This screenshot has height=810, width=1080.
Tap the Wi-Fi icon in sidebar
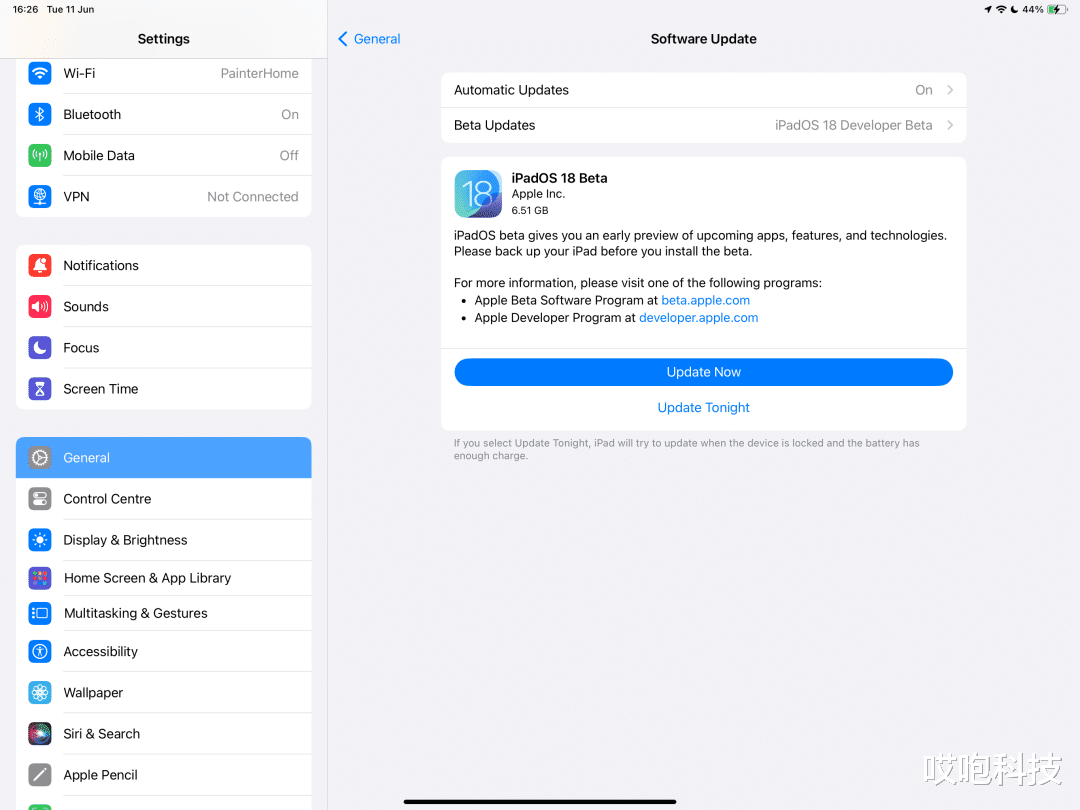click(x=40, y=73)
